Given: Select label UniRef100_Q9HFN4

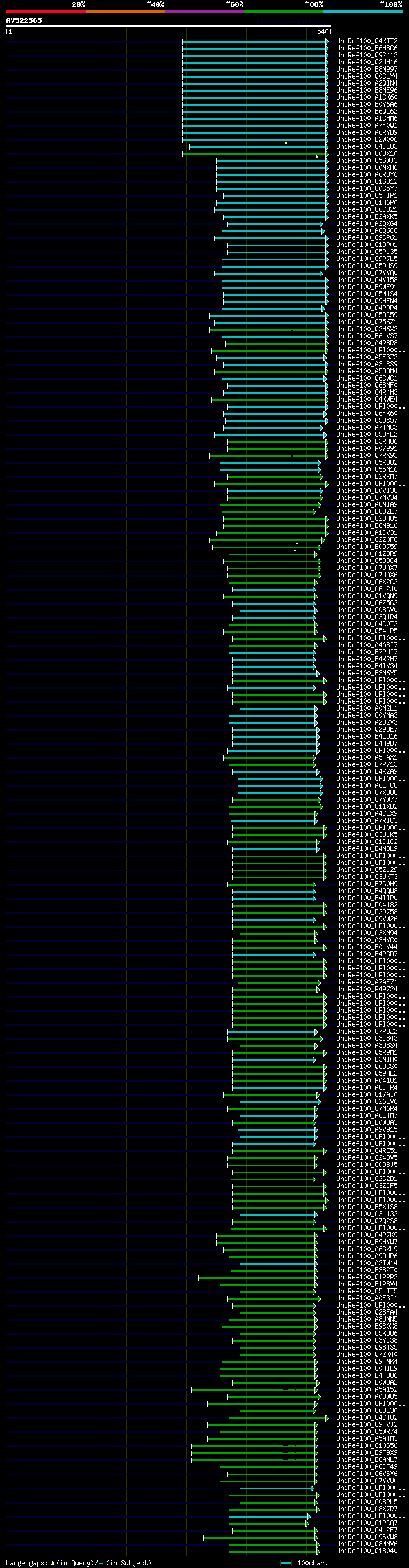Looking at the screenshot, I should [367, 301].
